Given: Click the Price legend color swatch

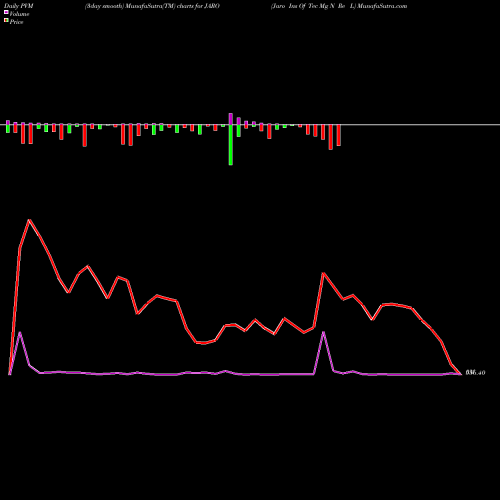Looking at the screenshot, I should coord(6,21).
